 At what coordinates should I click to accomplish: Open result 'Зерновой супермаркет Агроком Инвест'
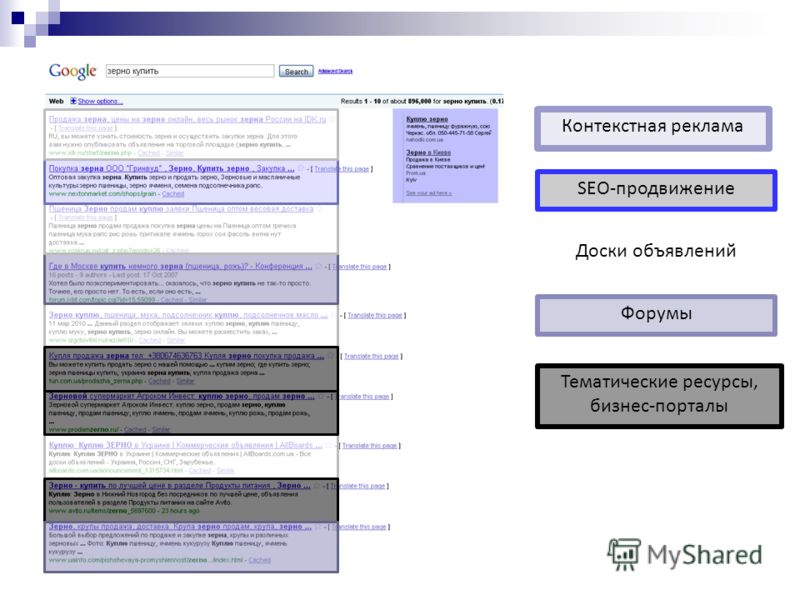pos(181,396)
